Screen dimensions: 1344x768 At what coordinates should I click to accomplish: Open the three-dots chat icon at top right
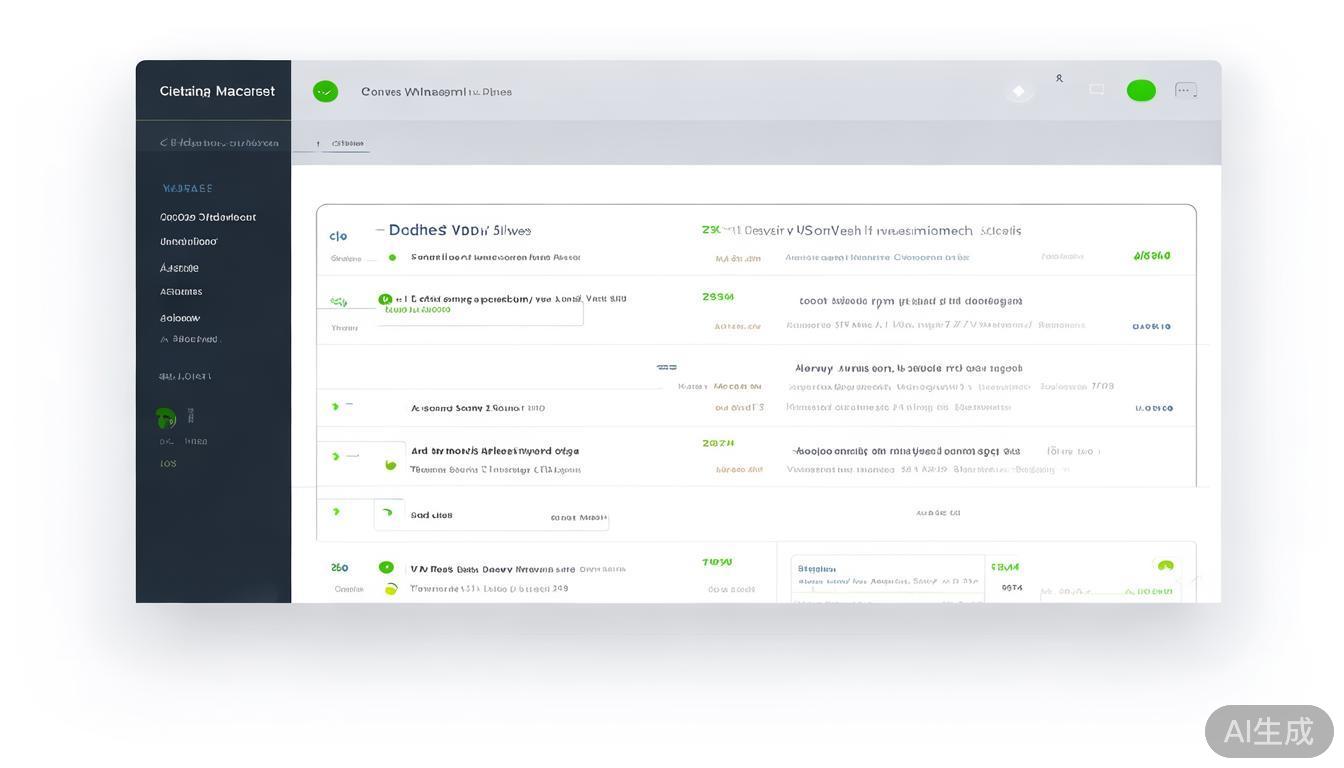[x=1185, y=90]
